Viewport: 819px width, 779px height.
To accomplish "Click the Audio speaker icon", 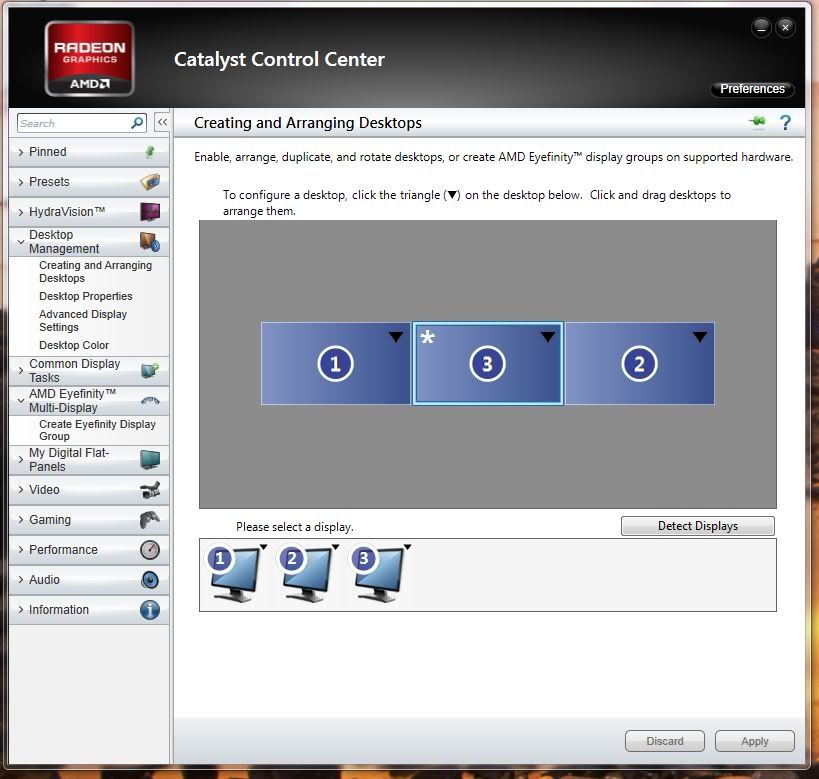I will [x=150, y=580].
